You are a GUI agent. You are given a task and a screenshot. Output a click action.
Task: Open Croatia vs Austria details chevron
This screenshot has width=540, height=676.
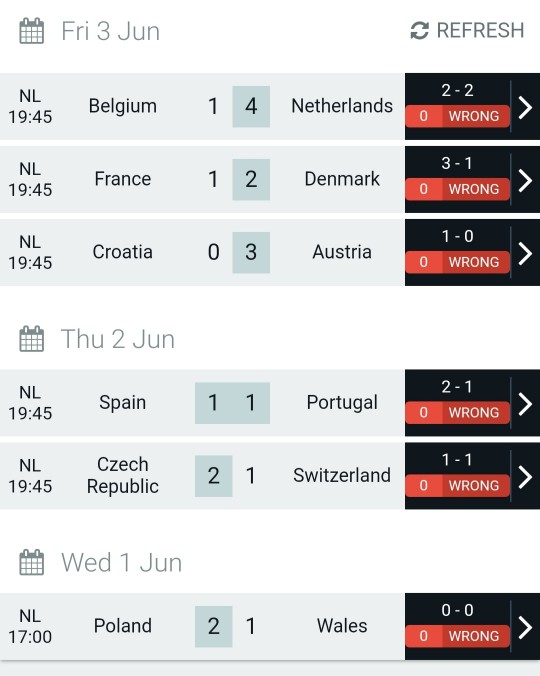(525, 254)
